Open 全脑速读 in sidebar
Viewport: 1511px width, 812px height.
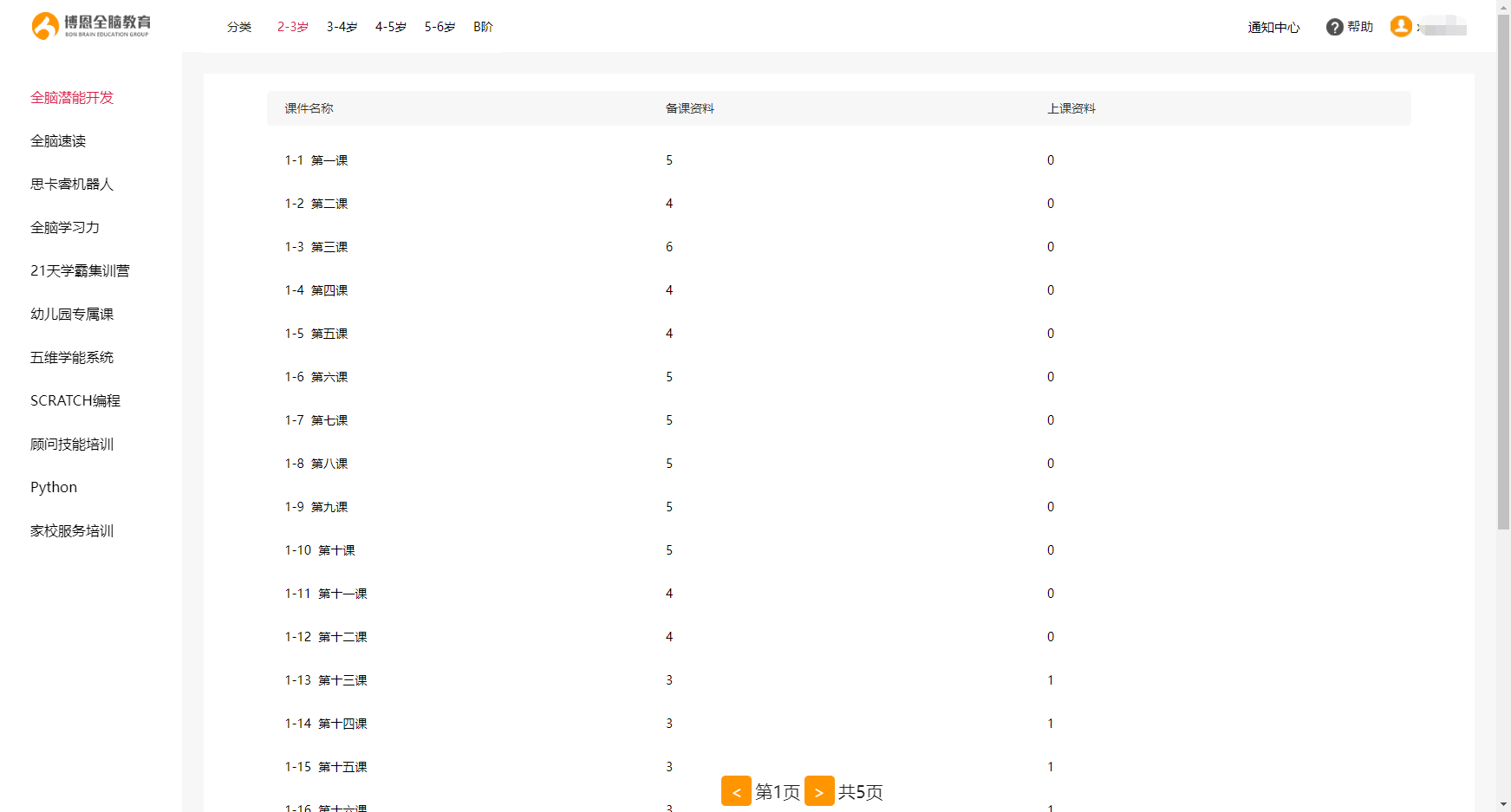coord(58,141)
